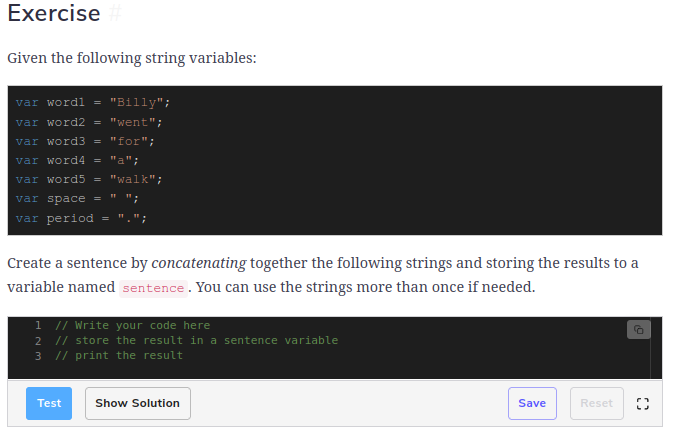The height and width of the screenshot is (438, 680).
Task: Click the italic word concatenating
Action: [x=199, y=263]
